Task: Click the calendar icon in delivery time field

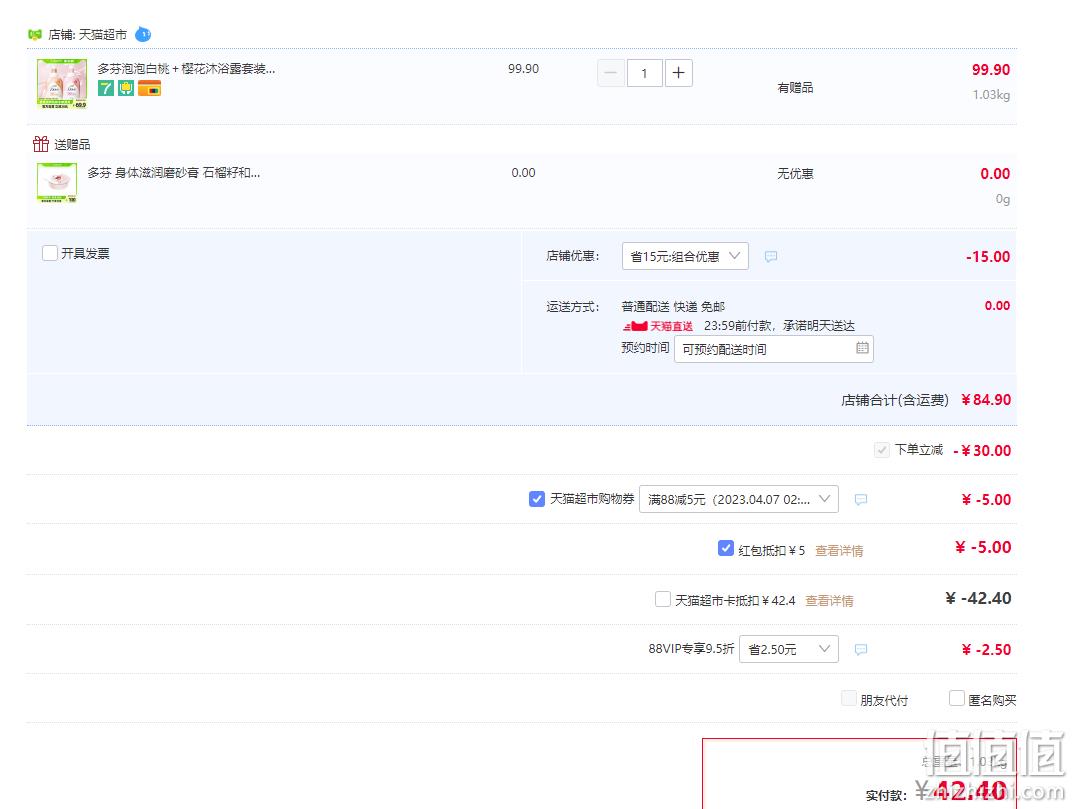Action: (x=862, y=348)
